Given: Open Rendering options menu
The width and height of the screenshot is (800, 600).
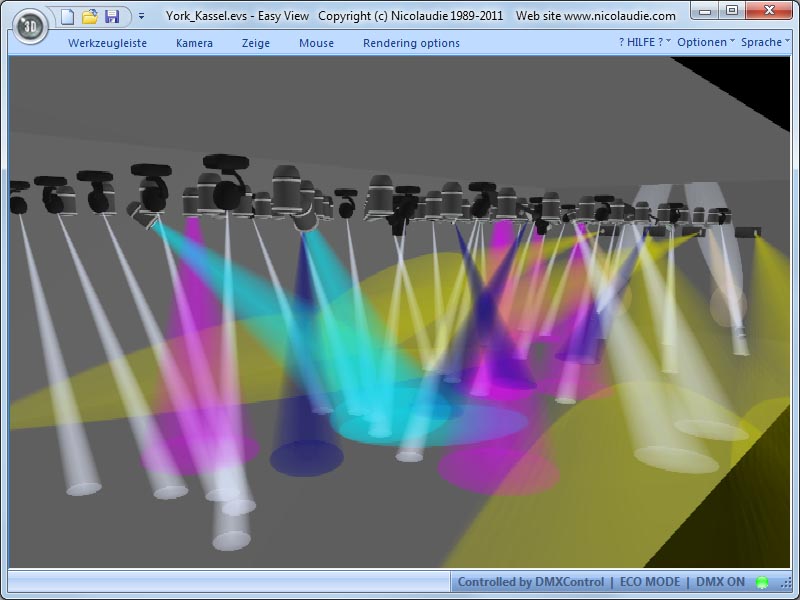Looking at the screenshot, I should pos(411,43).
